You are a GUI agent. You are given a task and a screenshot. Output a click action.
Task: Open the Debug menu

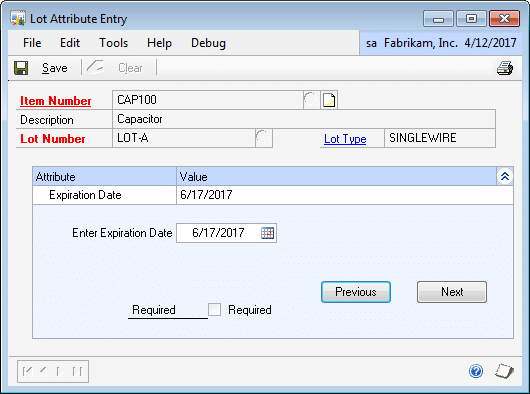pyautogui.click(x=208, y=43)
